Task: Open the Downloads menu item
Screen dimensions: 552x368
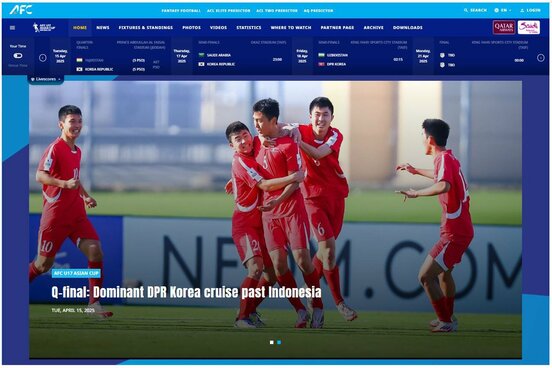Action: (x=408, y=27)
